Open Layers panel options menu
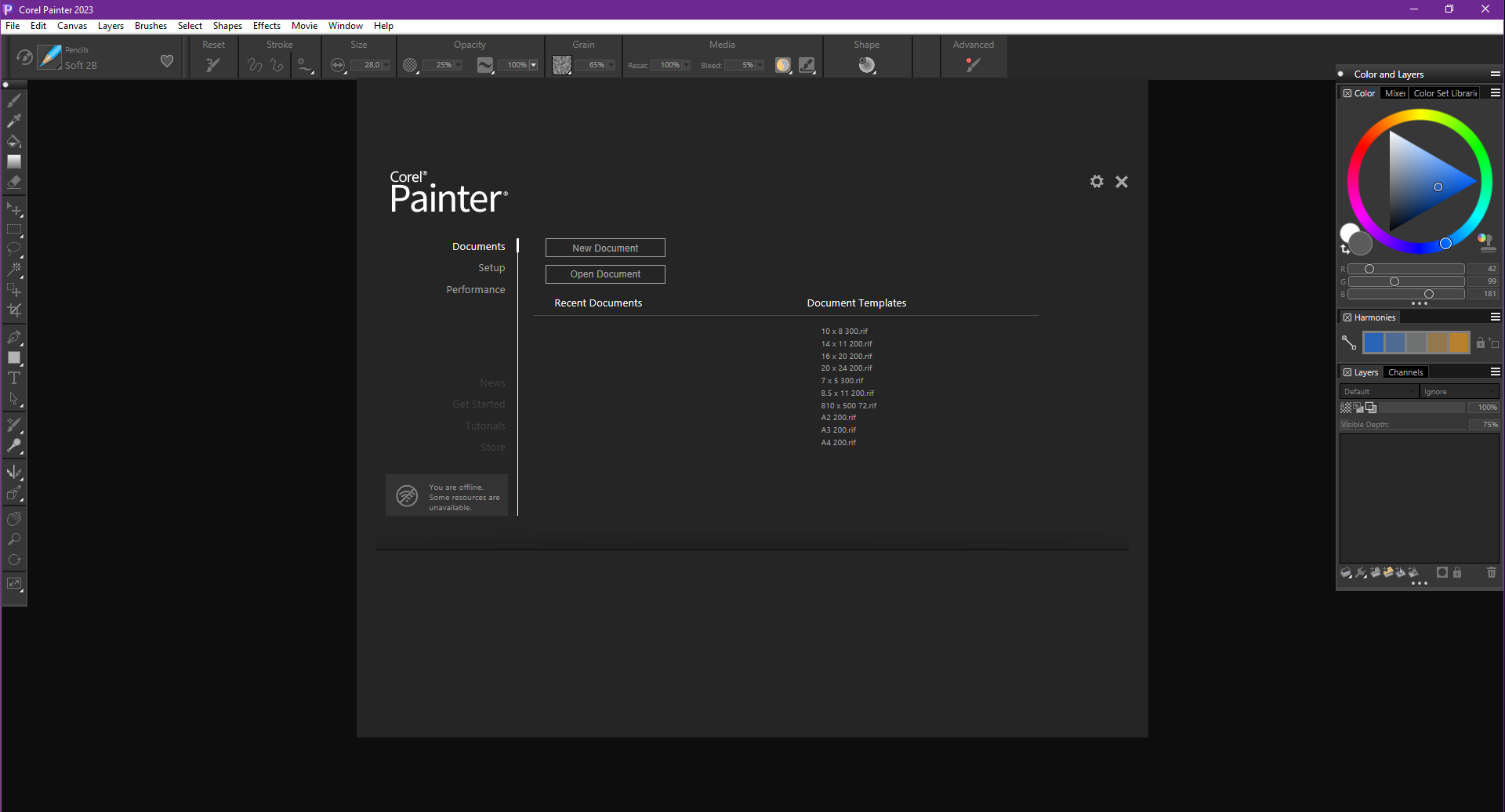The height and width of the screenshot is (812, 1505). [x=1495, y=372]
